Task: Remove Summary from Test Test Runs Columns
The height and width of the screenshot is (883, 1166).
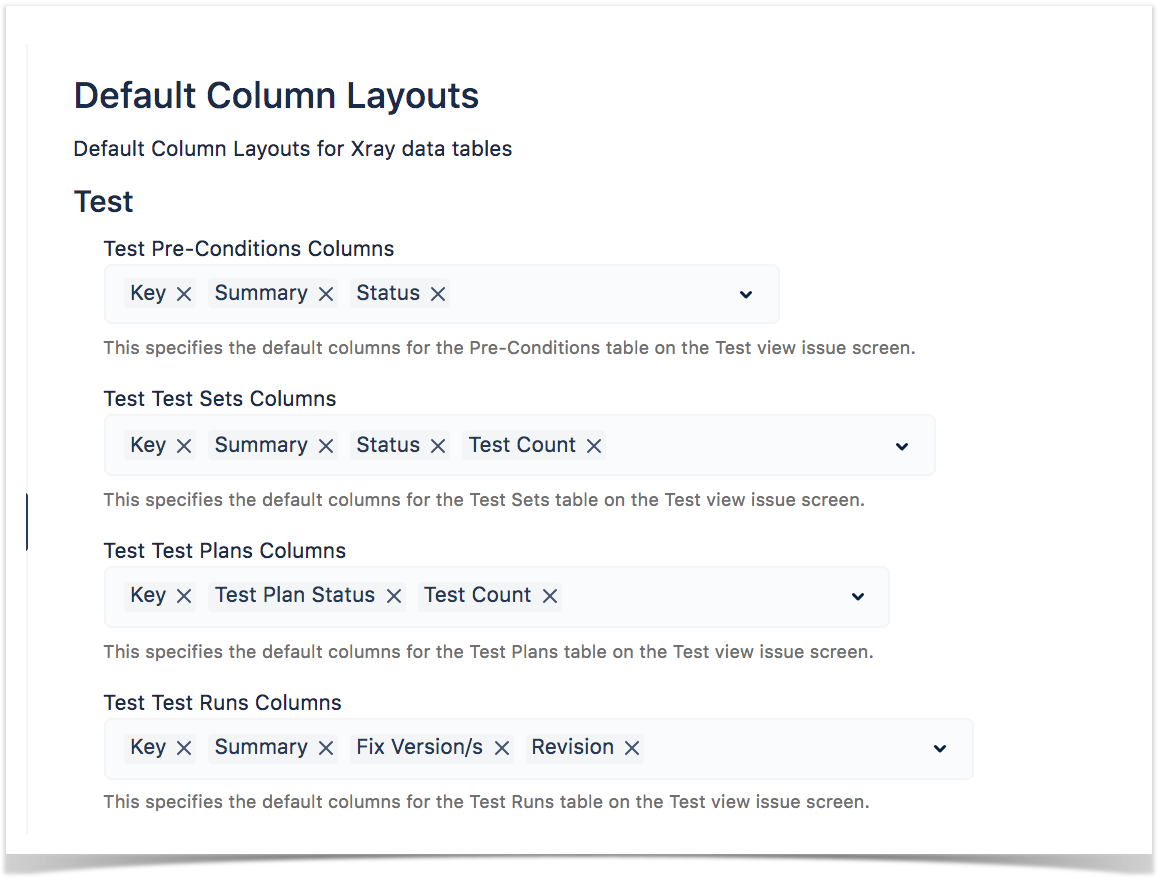Action: [x=326, y=748]
